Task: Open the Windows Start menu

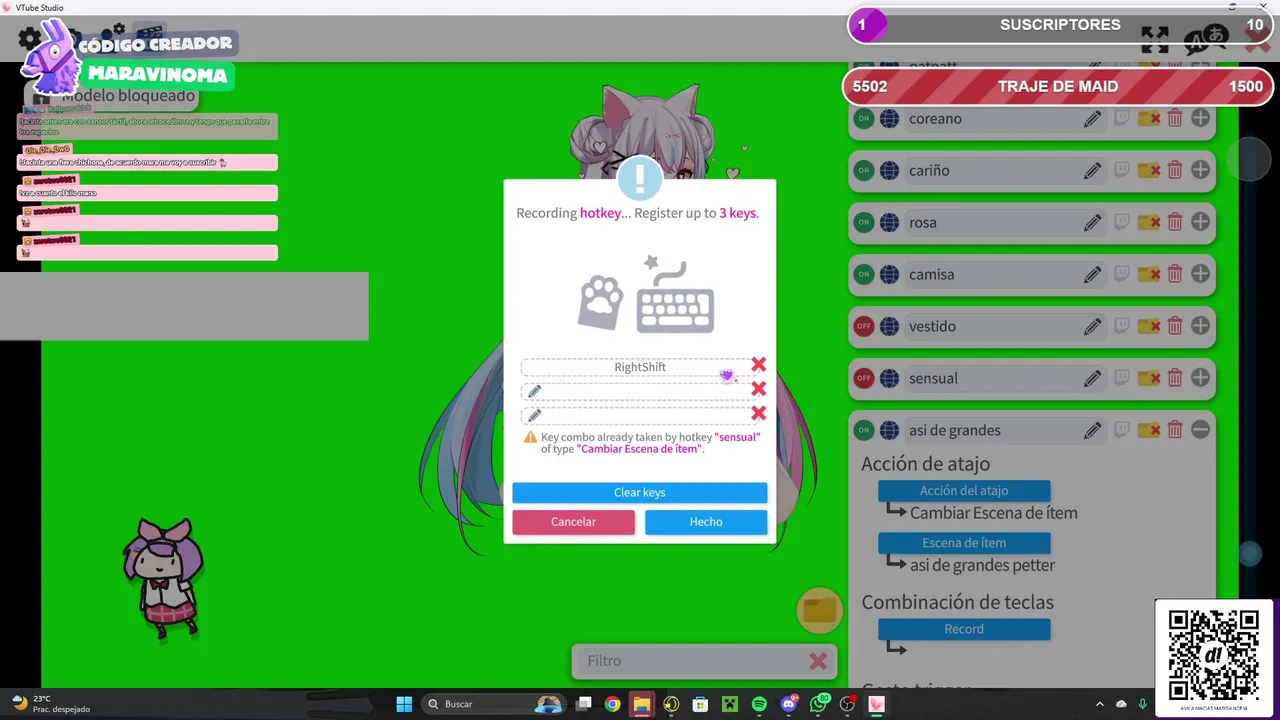Action: (x=404, y=704)
